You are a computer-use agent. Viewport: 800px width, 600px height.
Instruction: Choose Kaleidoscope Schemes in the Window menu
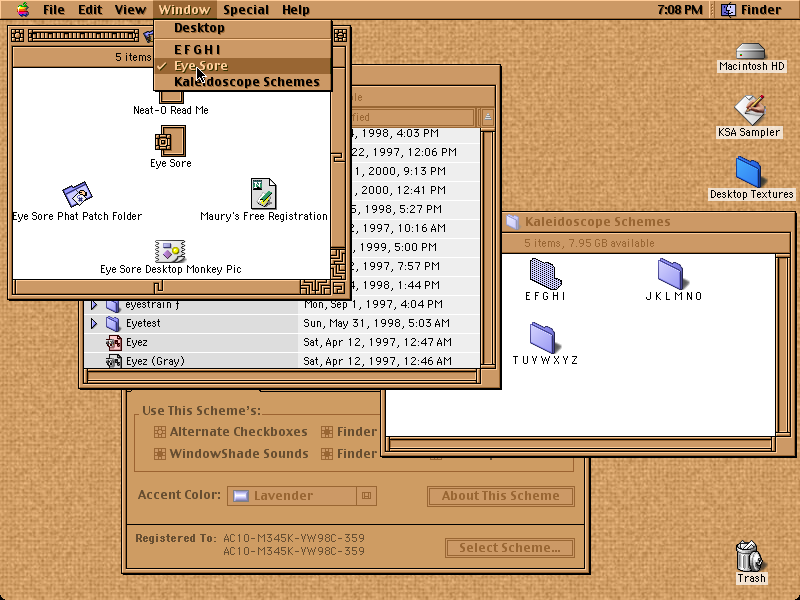pyautogui.click(x=243, y=82)
